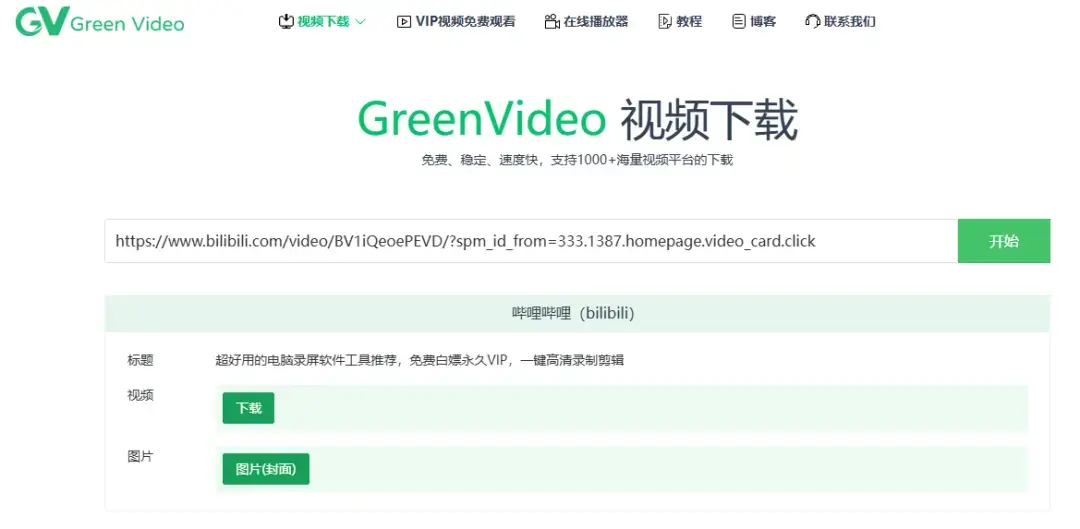The image size is (1080, 529).
Task: Click the 下载 video button
Action: pyautogui.click(x=248, y=408)
